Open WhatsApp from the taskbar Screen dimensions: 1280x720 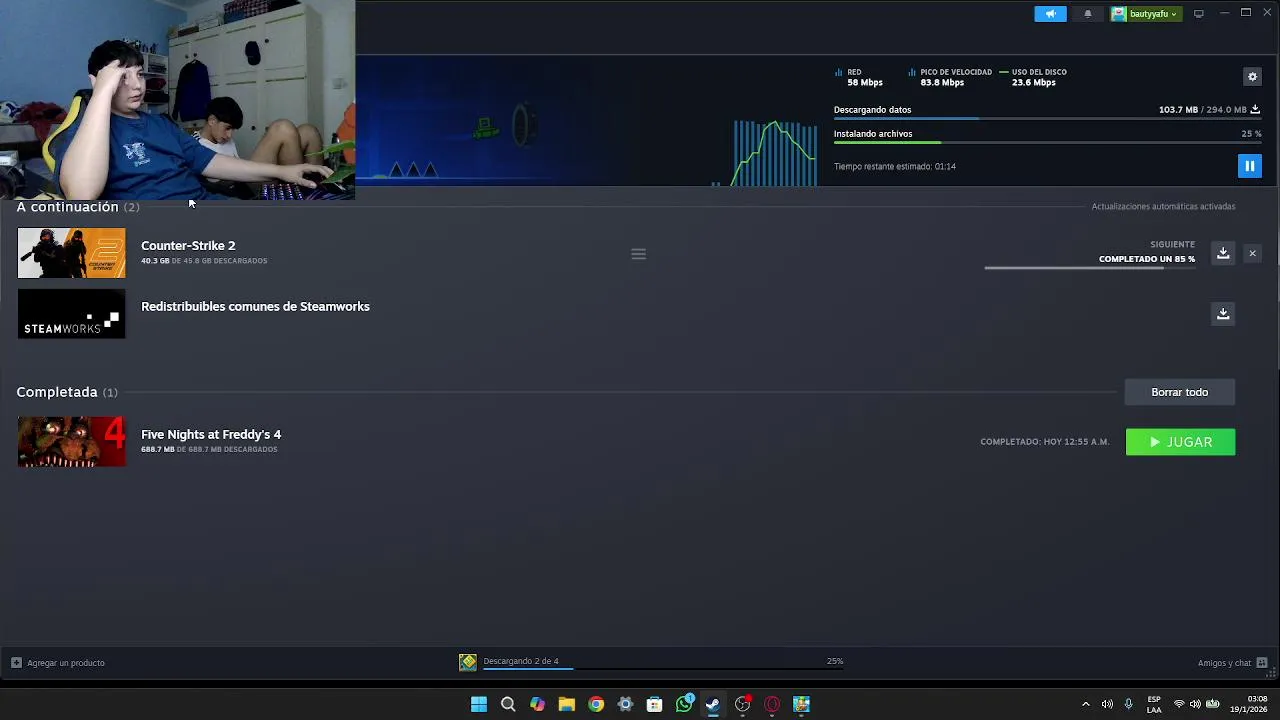tap(684, 704)
